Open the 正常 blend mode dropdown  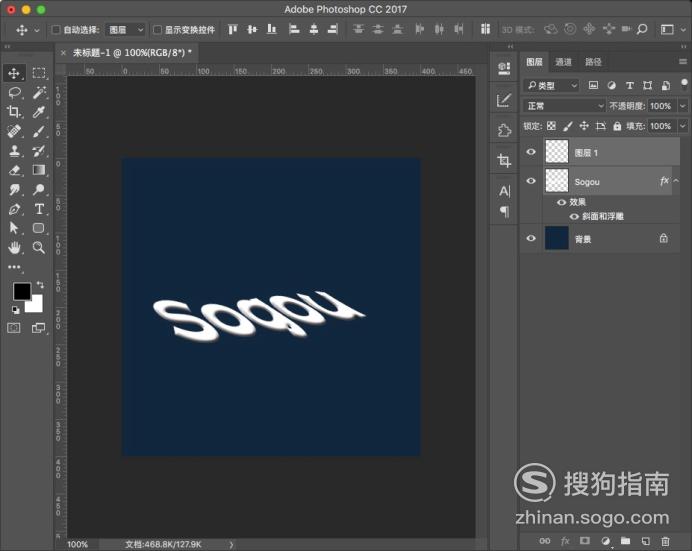coord(564,106)
